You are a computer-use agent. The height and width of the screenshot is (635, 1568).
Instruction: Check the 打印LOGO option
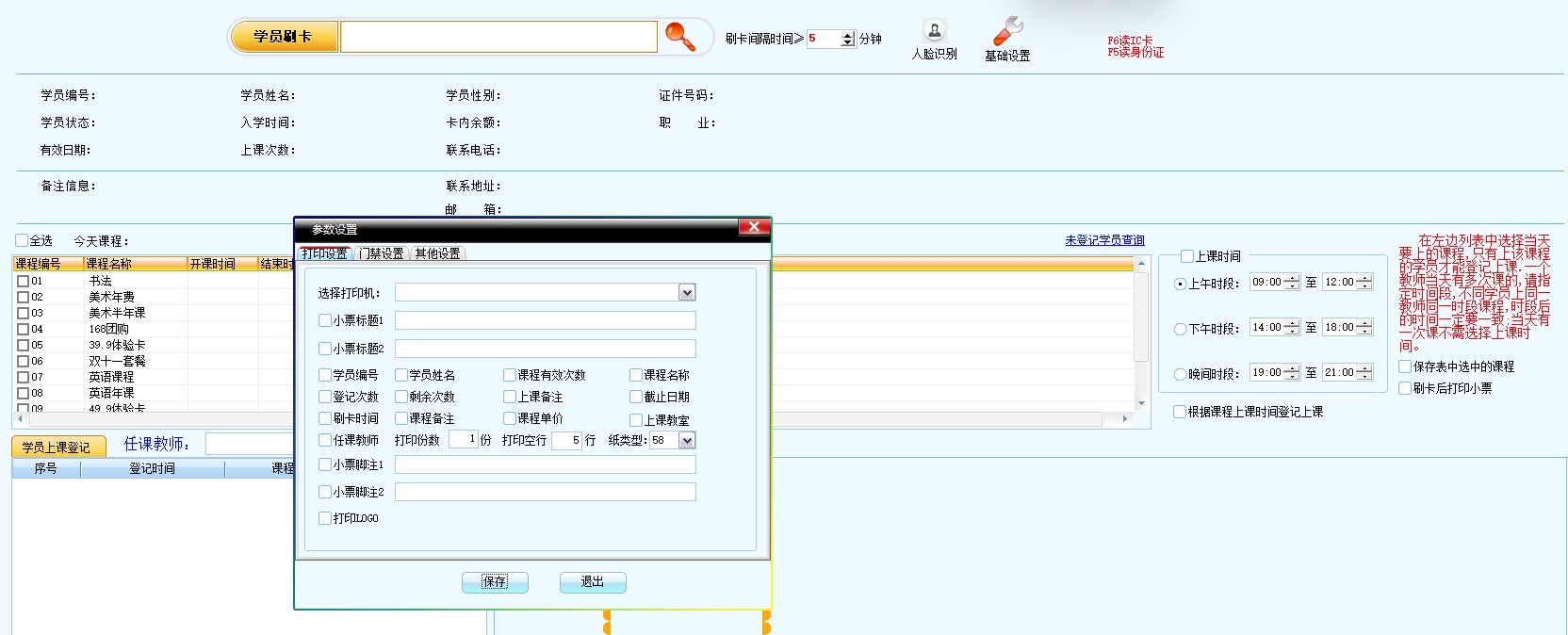point(325,518)
